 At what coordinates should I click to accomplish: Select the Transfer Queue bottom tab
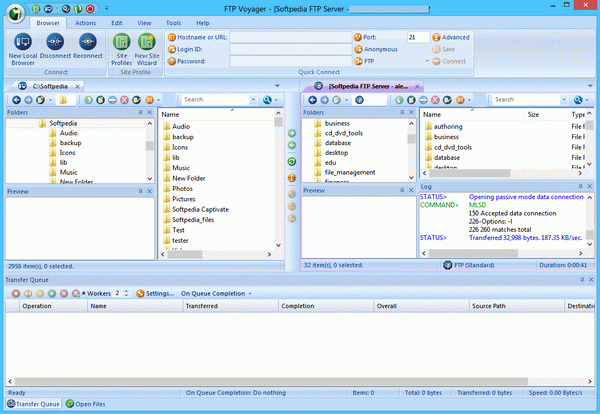tap(33, 404)
